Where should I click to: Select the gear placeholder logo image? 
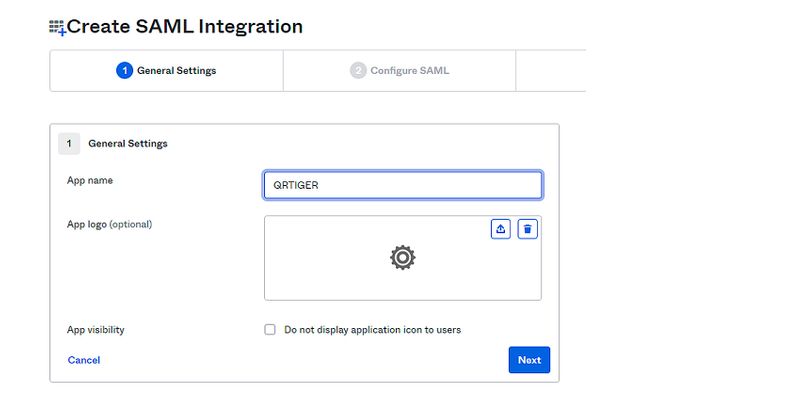point(403,258)
